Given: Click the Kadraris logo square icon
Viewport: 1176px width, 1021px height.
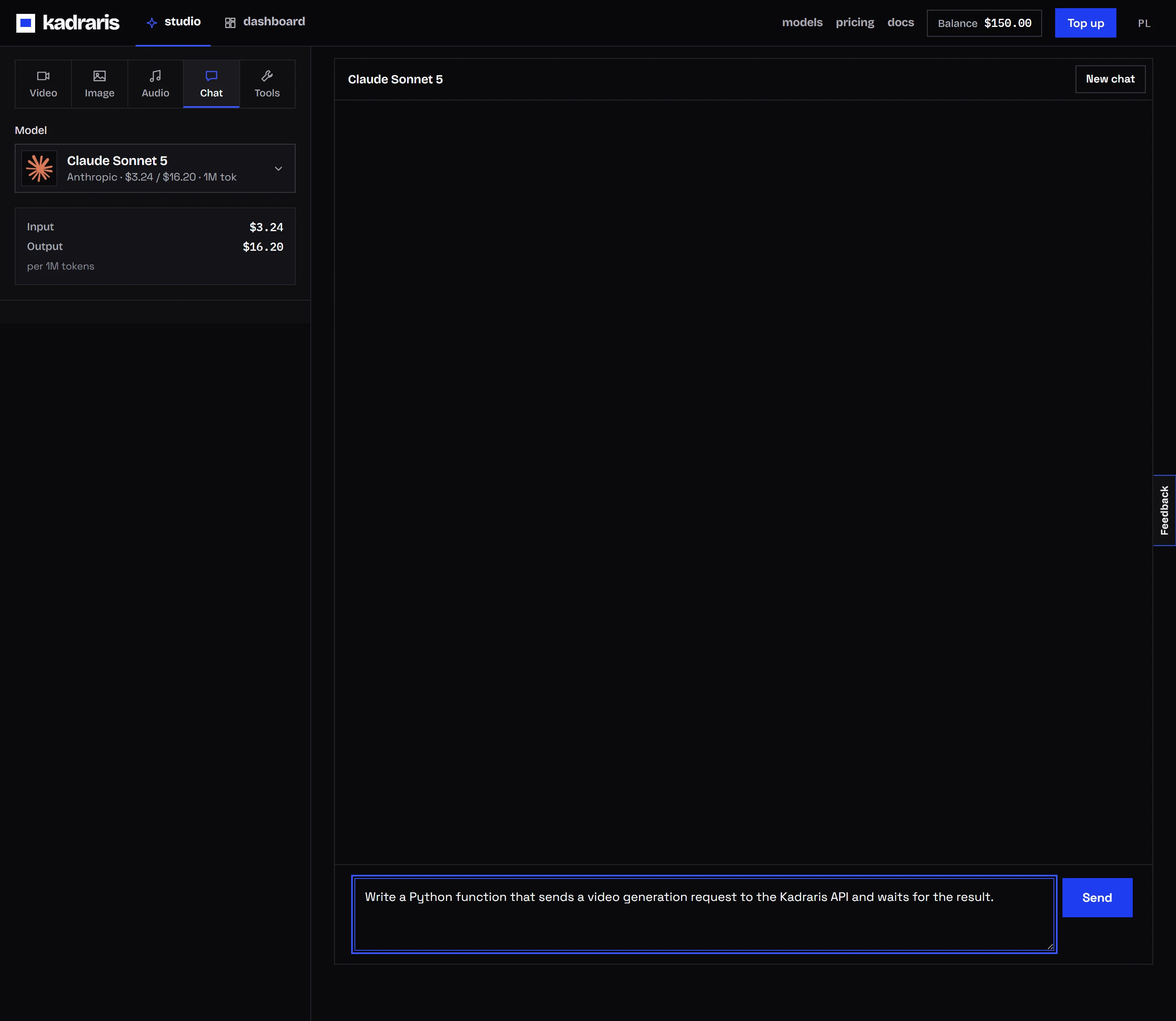Looking at the screenshot, I should tap(26, 23).
